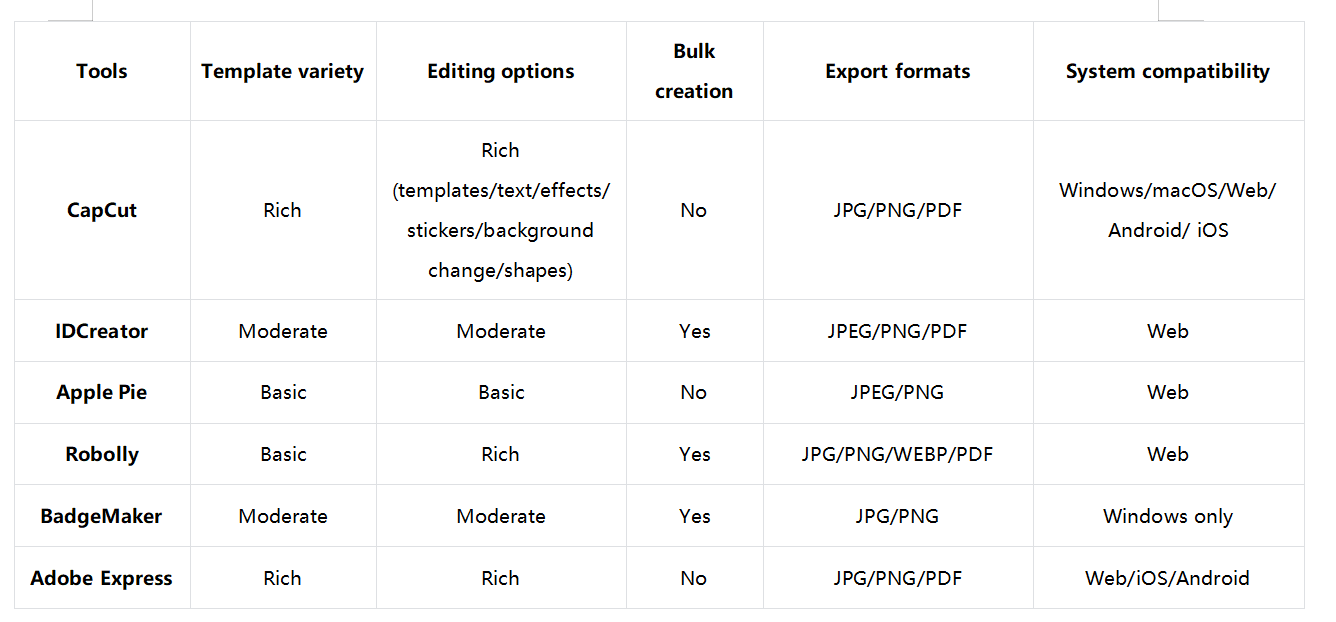The image size is (1336, 622).
Task: Click the BadgeMaker row label
Action: (102, 516)
